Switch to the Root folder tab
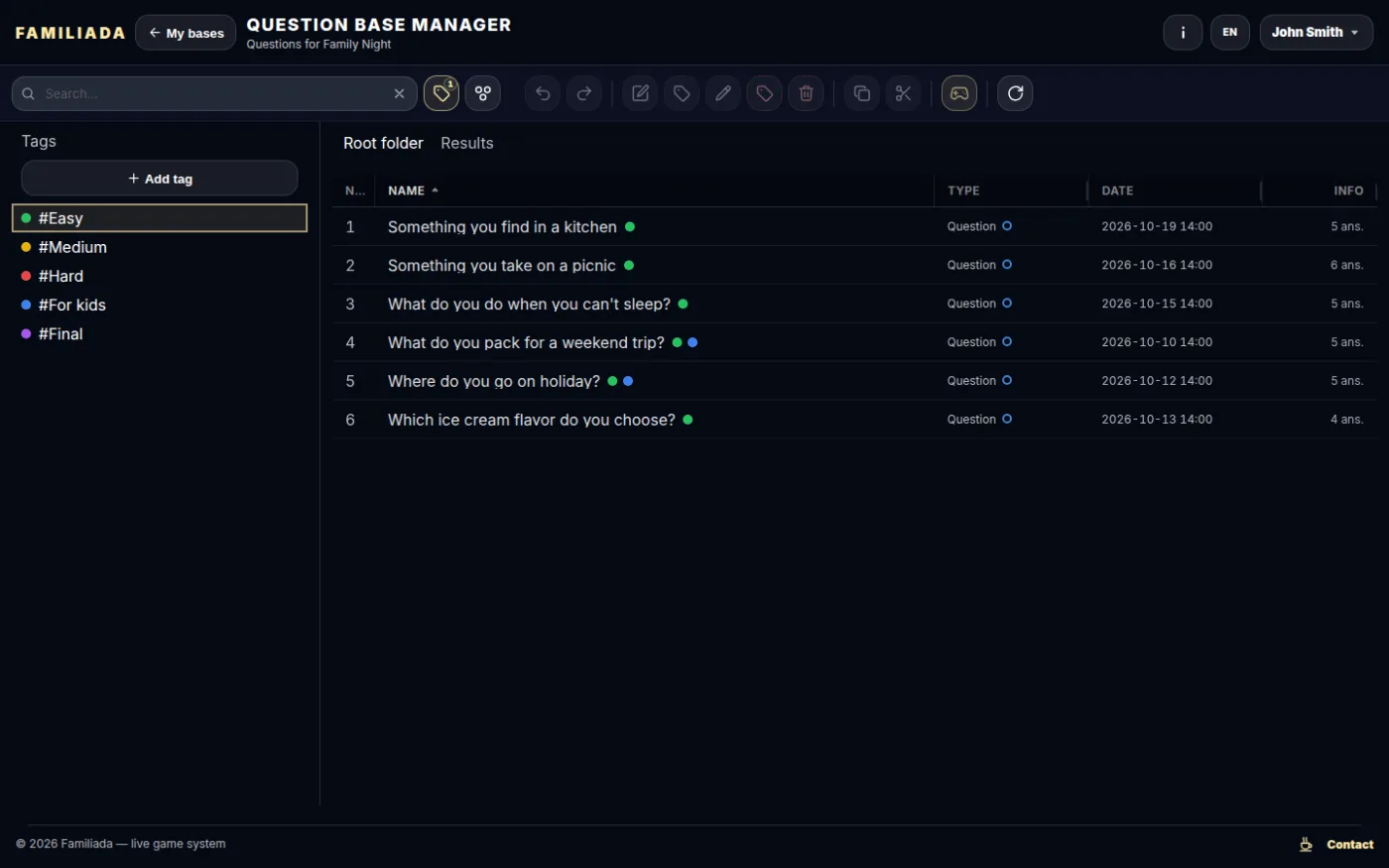This screenshot has height=868, width=1389. 383,143
